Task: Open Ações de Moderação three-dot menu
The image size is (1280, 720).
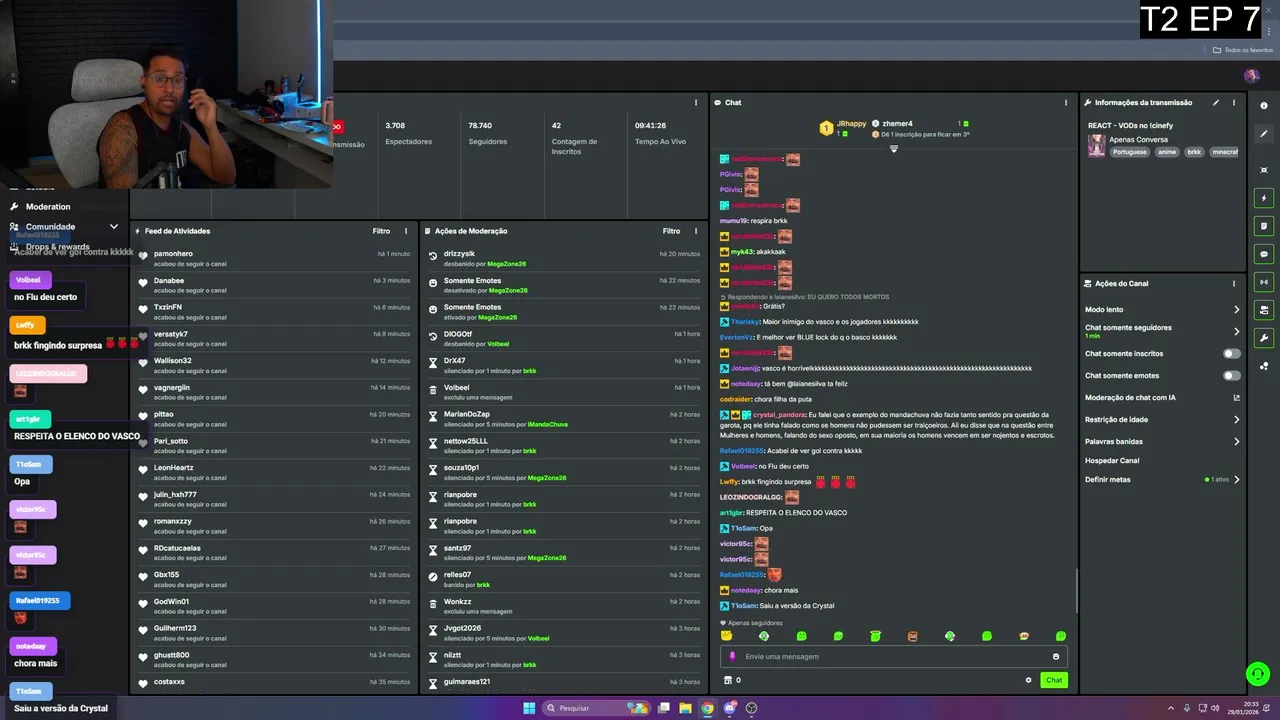Action: coord(696,231)
